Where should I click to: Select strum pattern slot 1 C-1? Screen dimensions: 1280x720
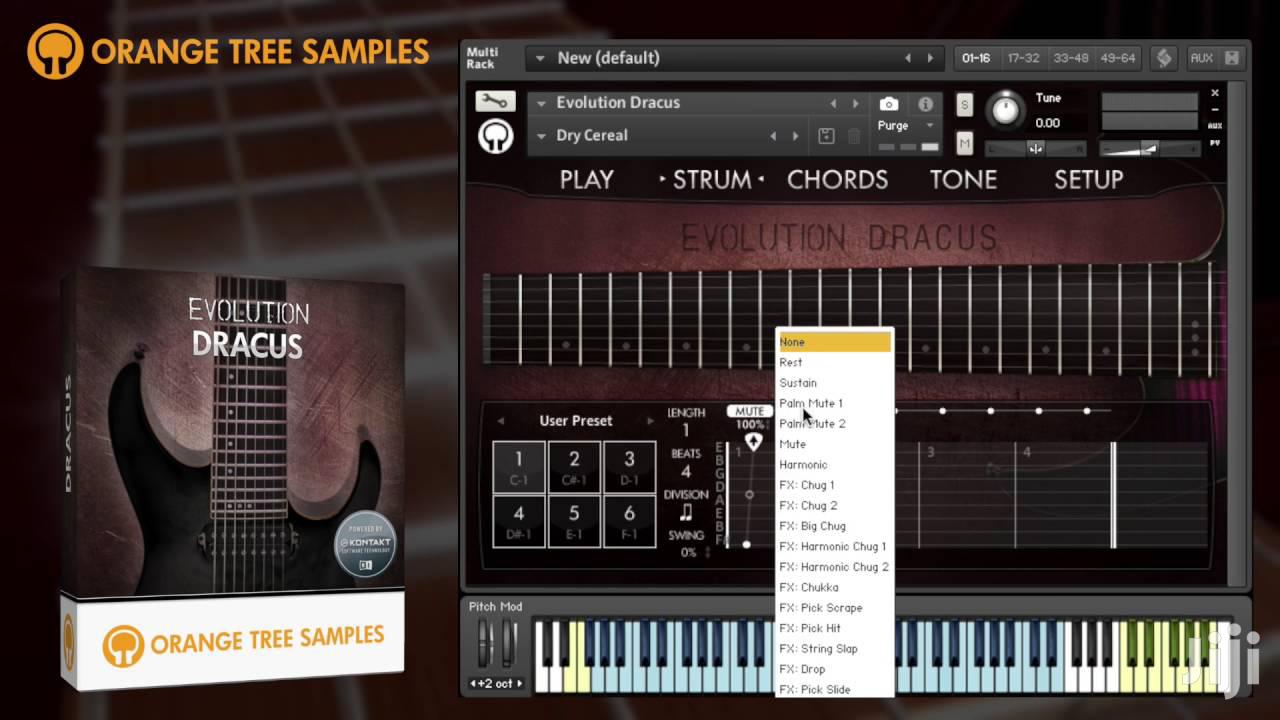tap(519, 467)
